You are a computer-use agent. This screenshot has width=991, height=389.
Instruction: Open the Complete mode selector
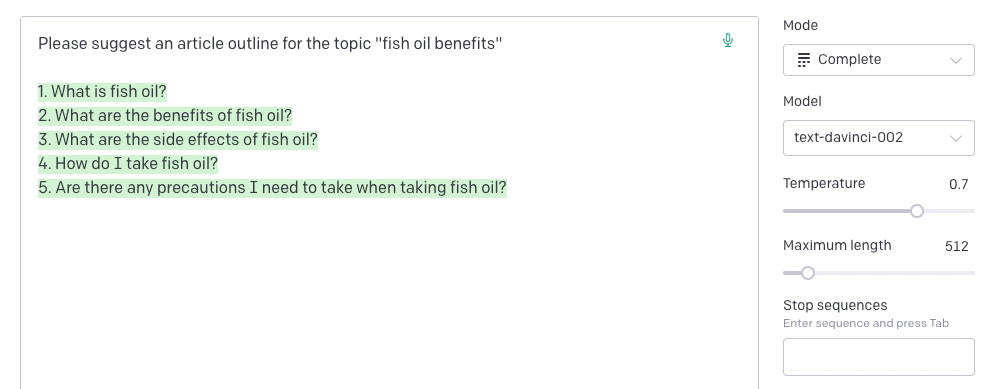[879, 60]
